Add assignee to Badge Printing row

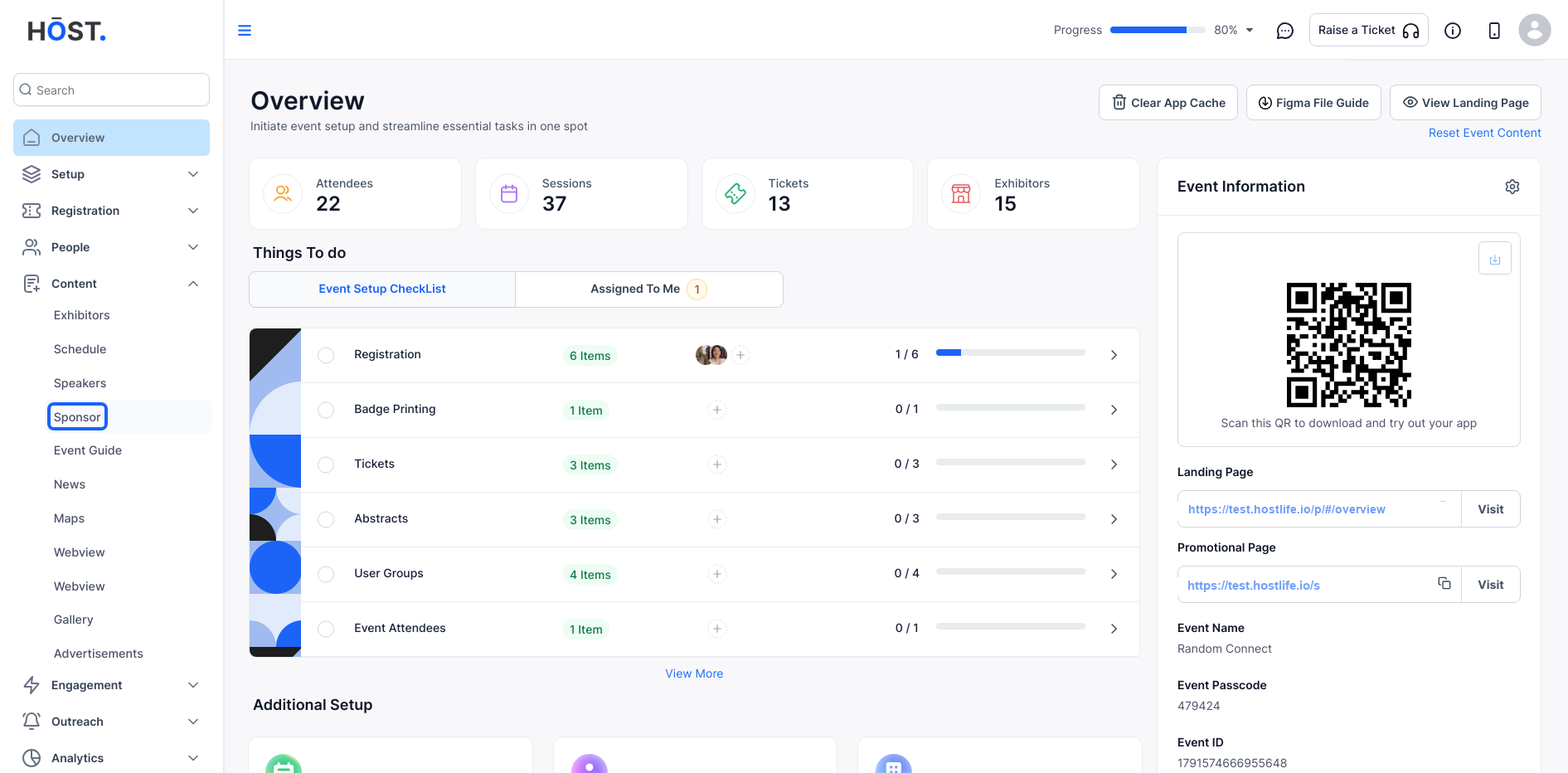pos(717,410)
